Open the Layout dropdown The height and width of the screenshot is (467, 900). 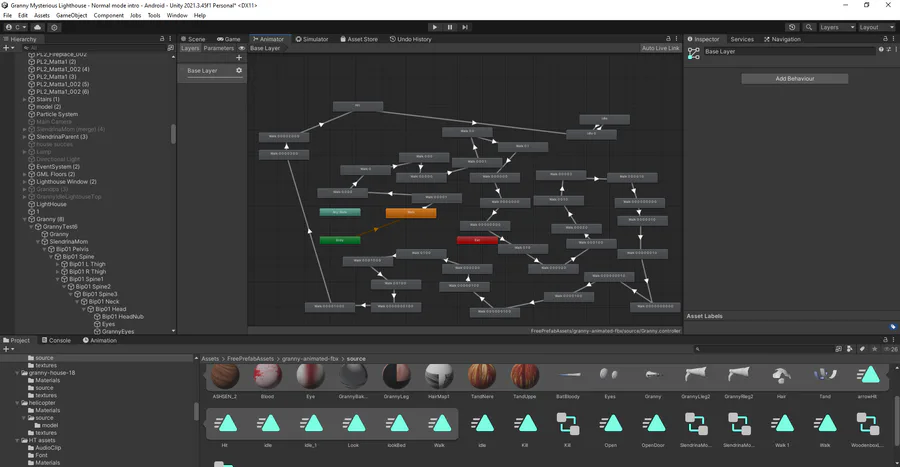click(x=876, y=27)
